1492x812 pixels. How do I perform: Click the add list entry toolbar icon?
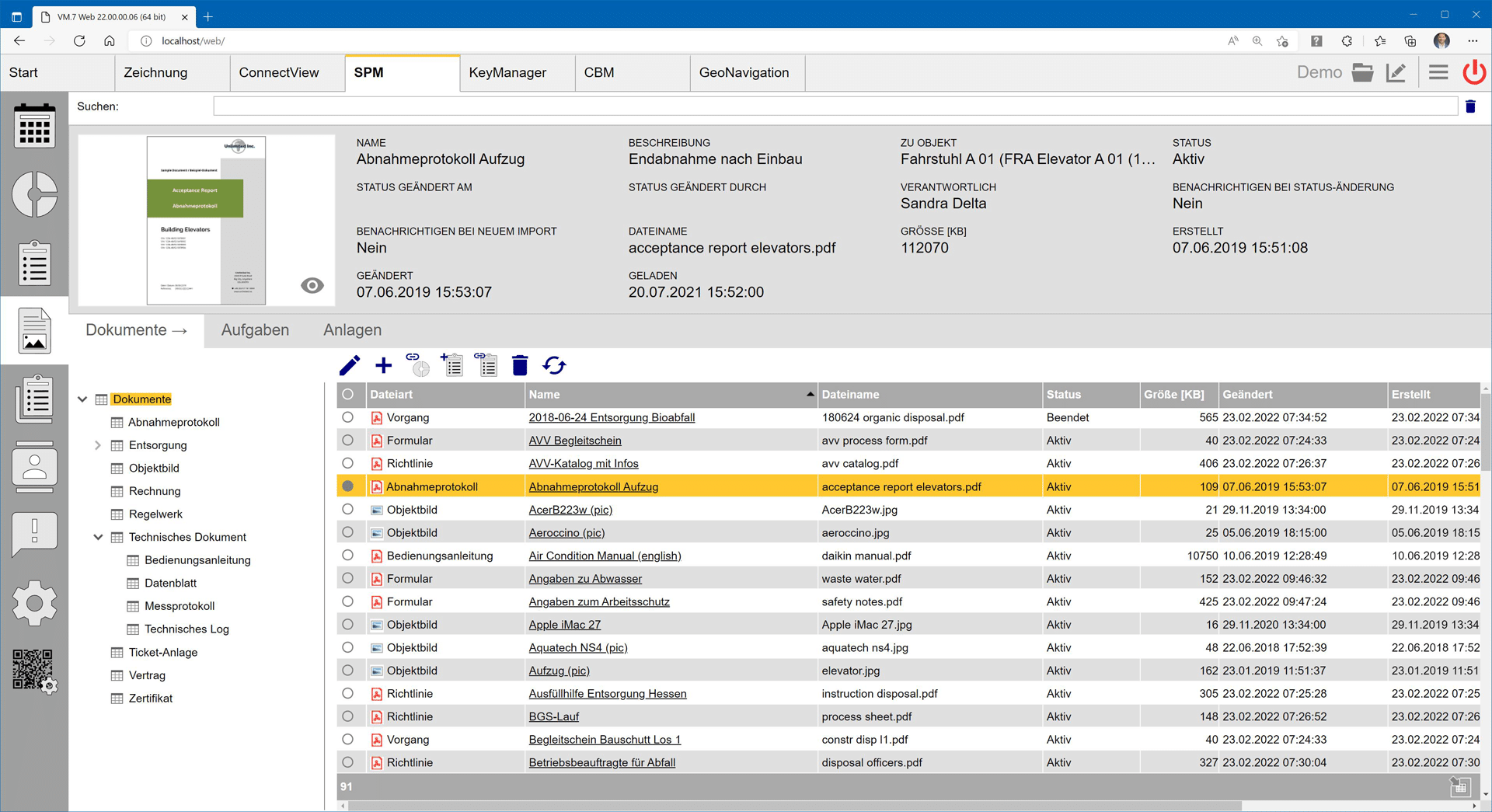[x=452, y=364]
